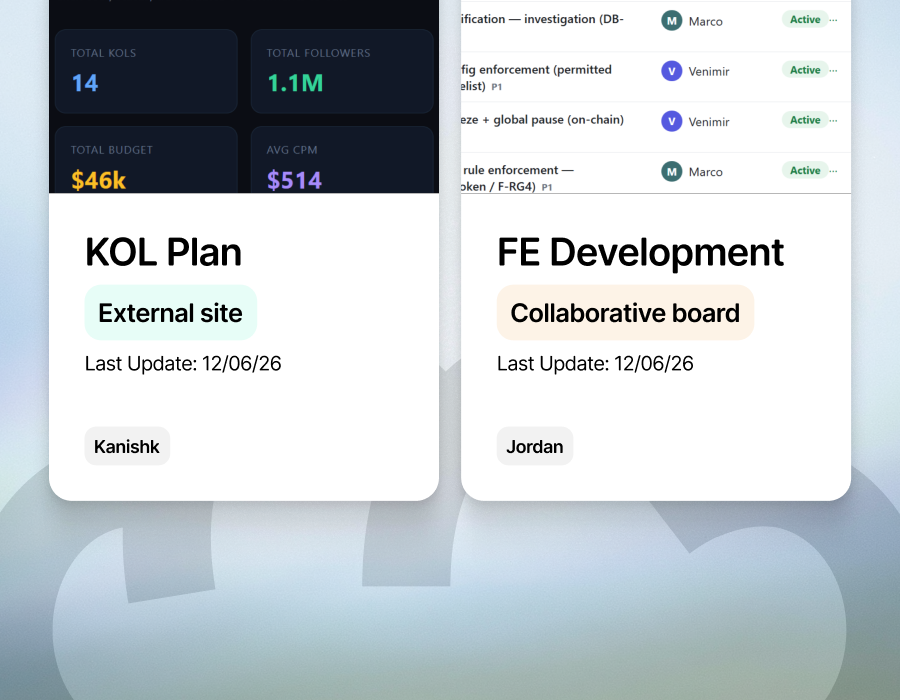
Task: Click the 'rule enforcement —' task text
Action: 518,170
